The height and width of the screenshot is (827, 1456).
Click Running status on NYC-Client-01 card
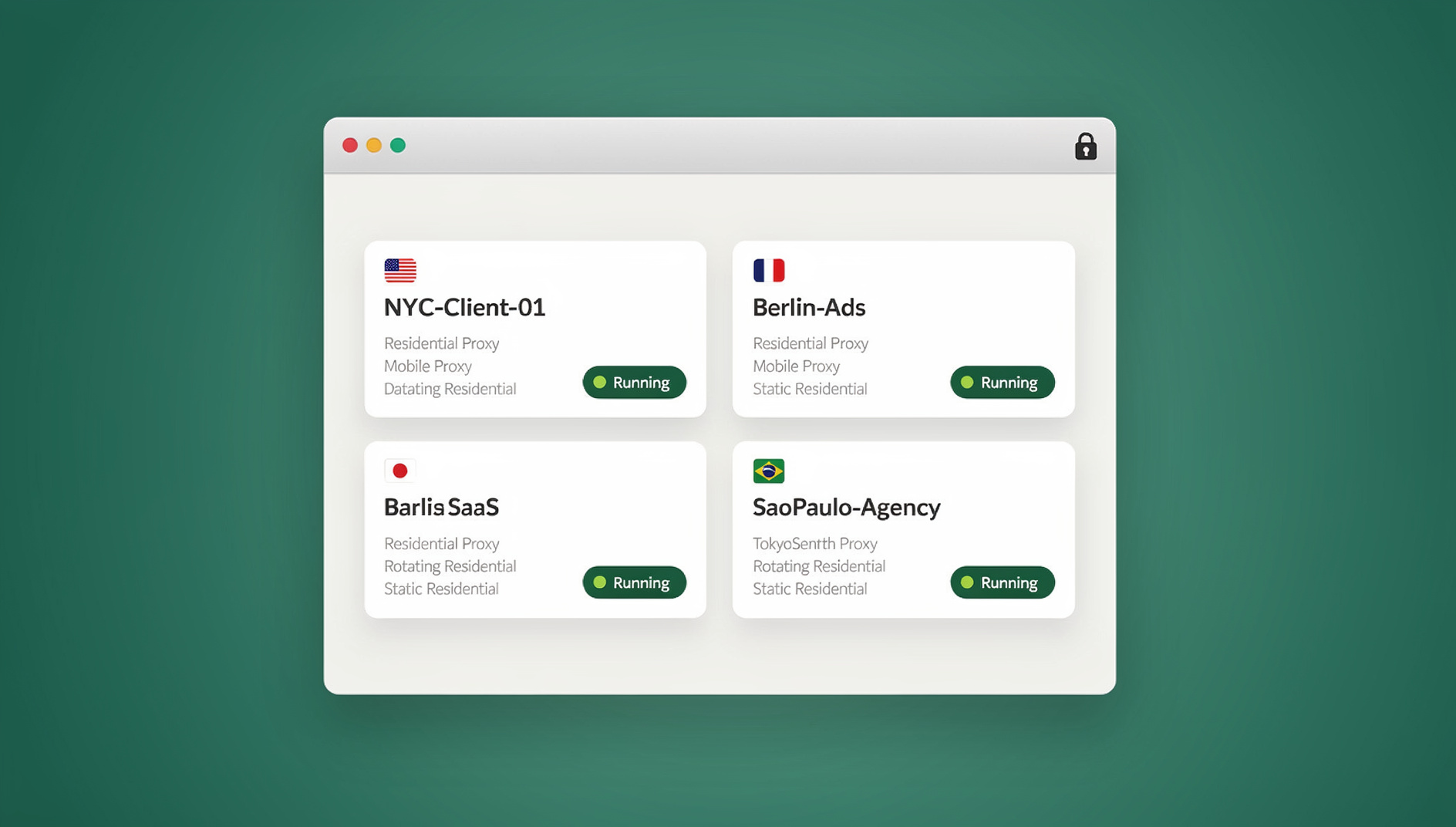click(x=634, y=382)
